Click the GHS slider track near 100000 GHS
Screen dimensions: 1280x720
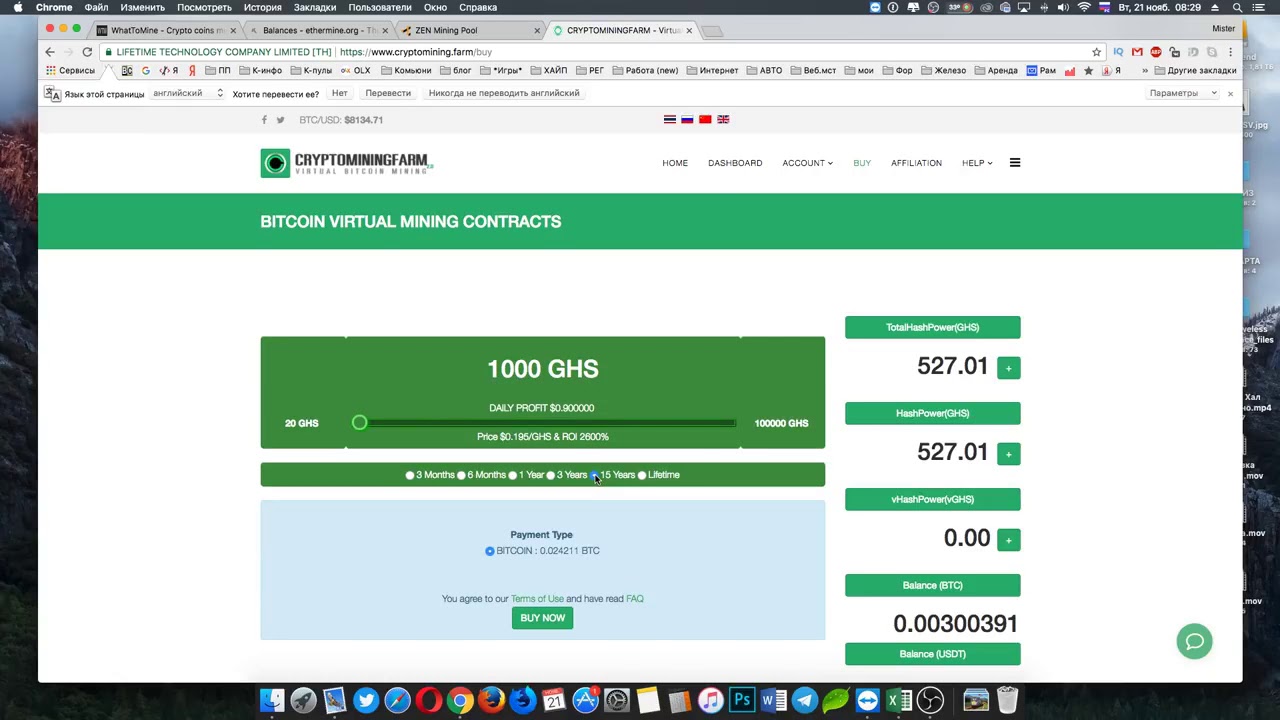click(x=728, y=423)
